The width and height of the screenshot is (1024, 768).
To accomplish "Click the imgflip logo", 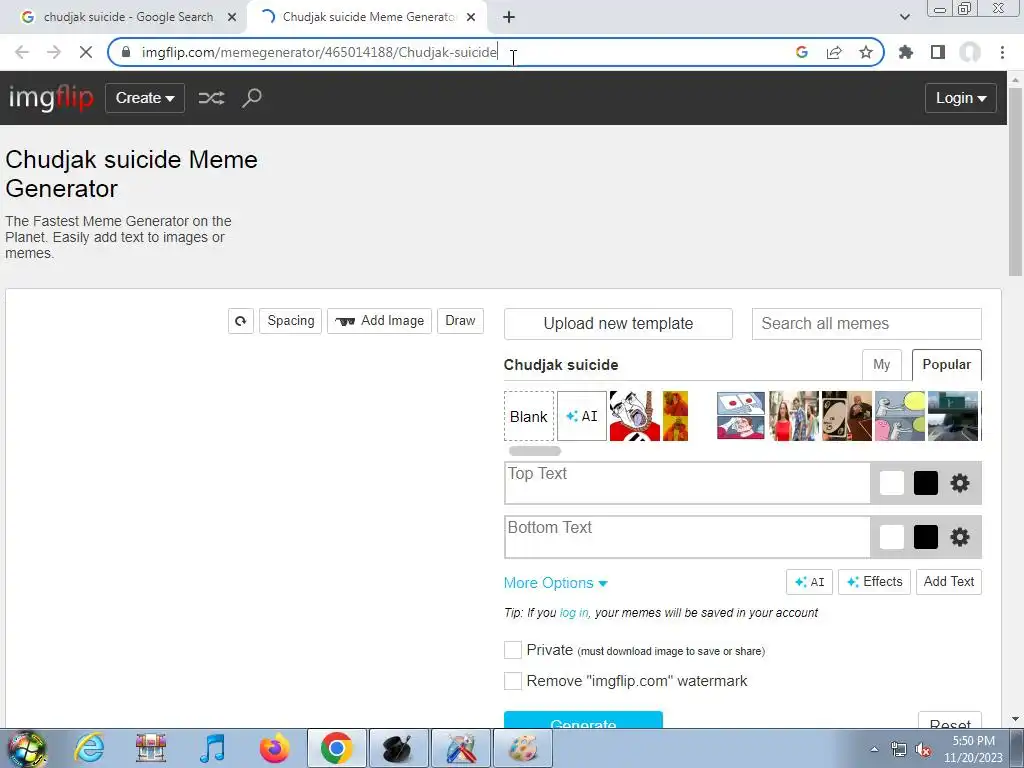I will click(51, 98).
